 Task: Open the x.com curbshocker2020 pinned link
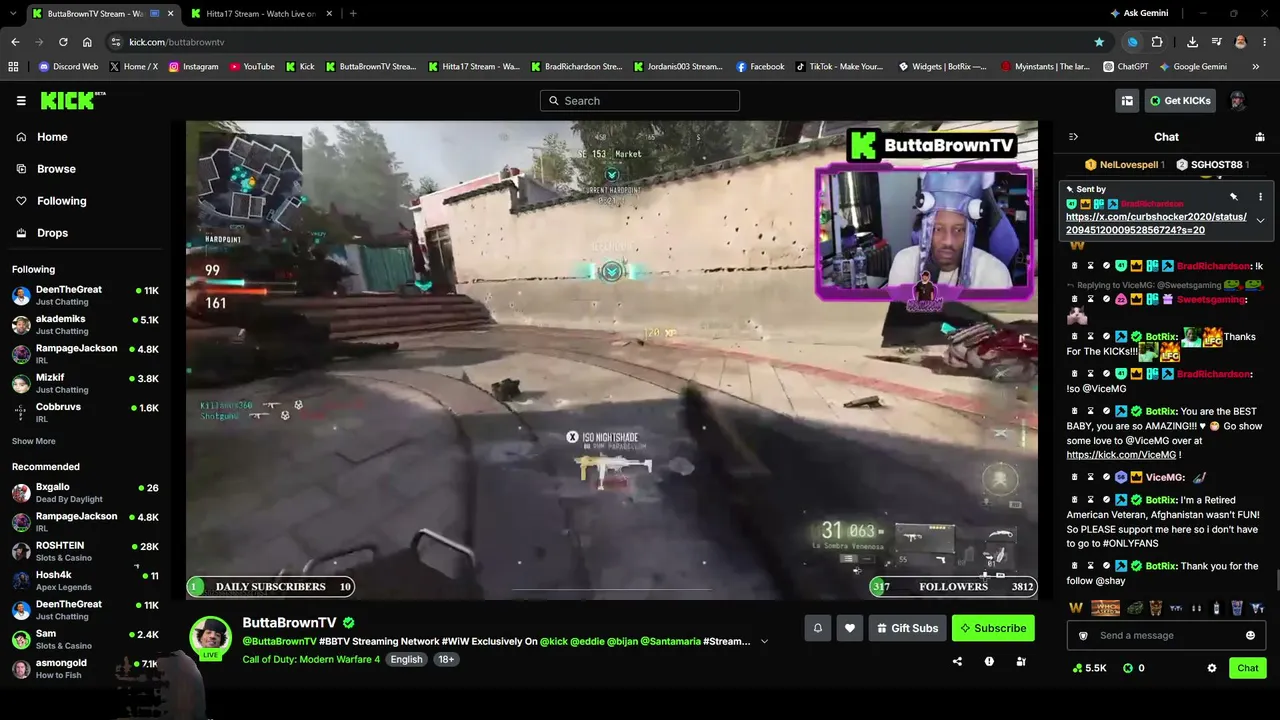tap(1156, 223)
